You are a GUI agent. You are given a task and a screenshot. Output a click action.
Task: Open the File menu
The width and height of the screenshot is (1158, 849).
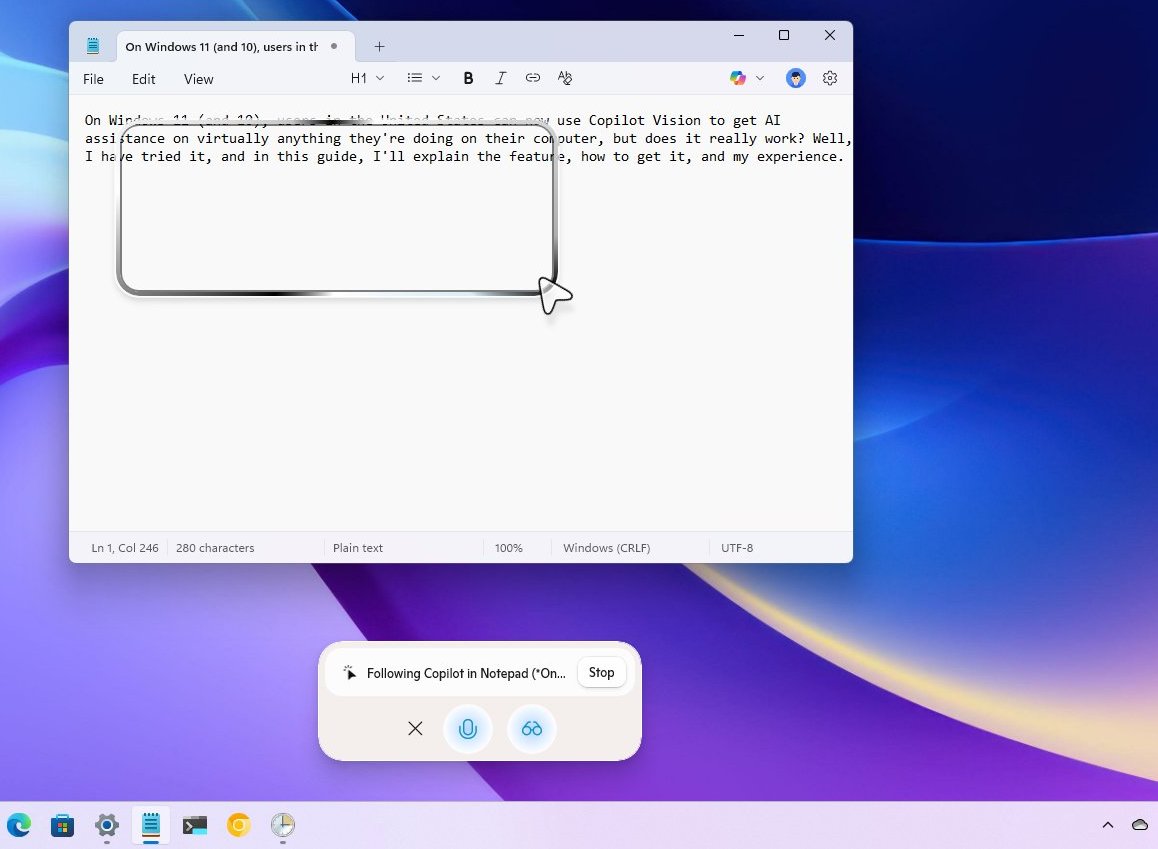pyautogui.click(x=93, y=79)
